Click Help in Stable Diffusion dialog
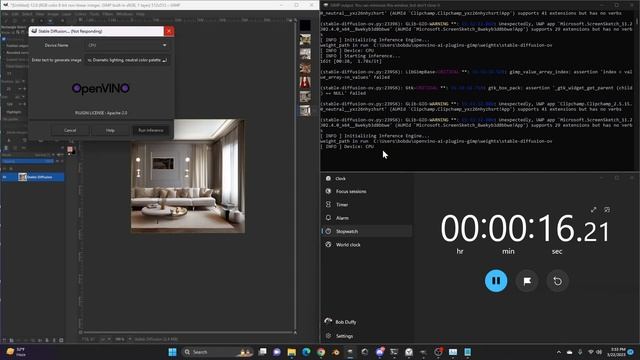This screenshot has height=360, width=640. click(110, 130)
